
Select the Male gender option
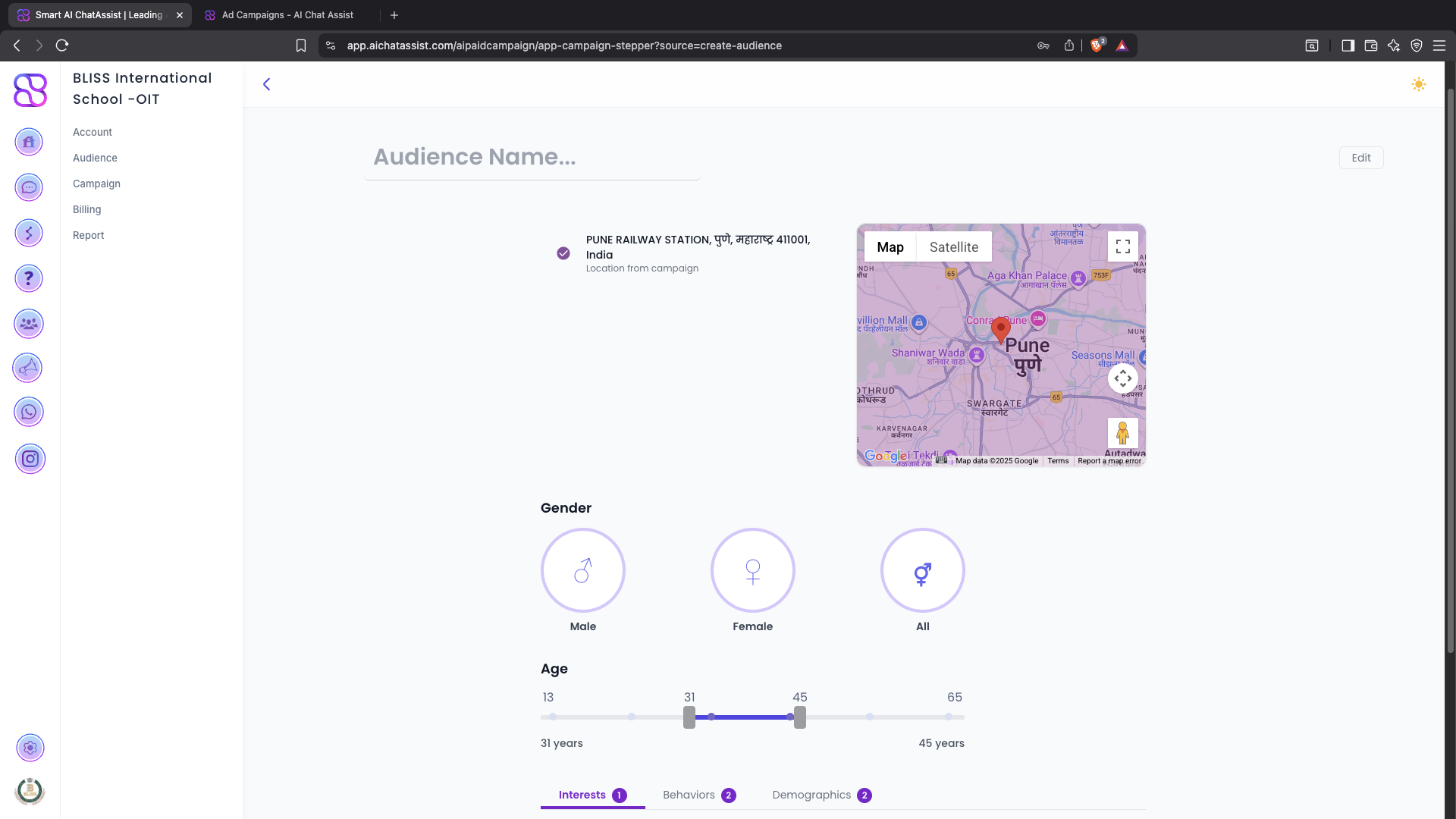582,570
